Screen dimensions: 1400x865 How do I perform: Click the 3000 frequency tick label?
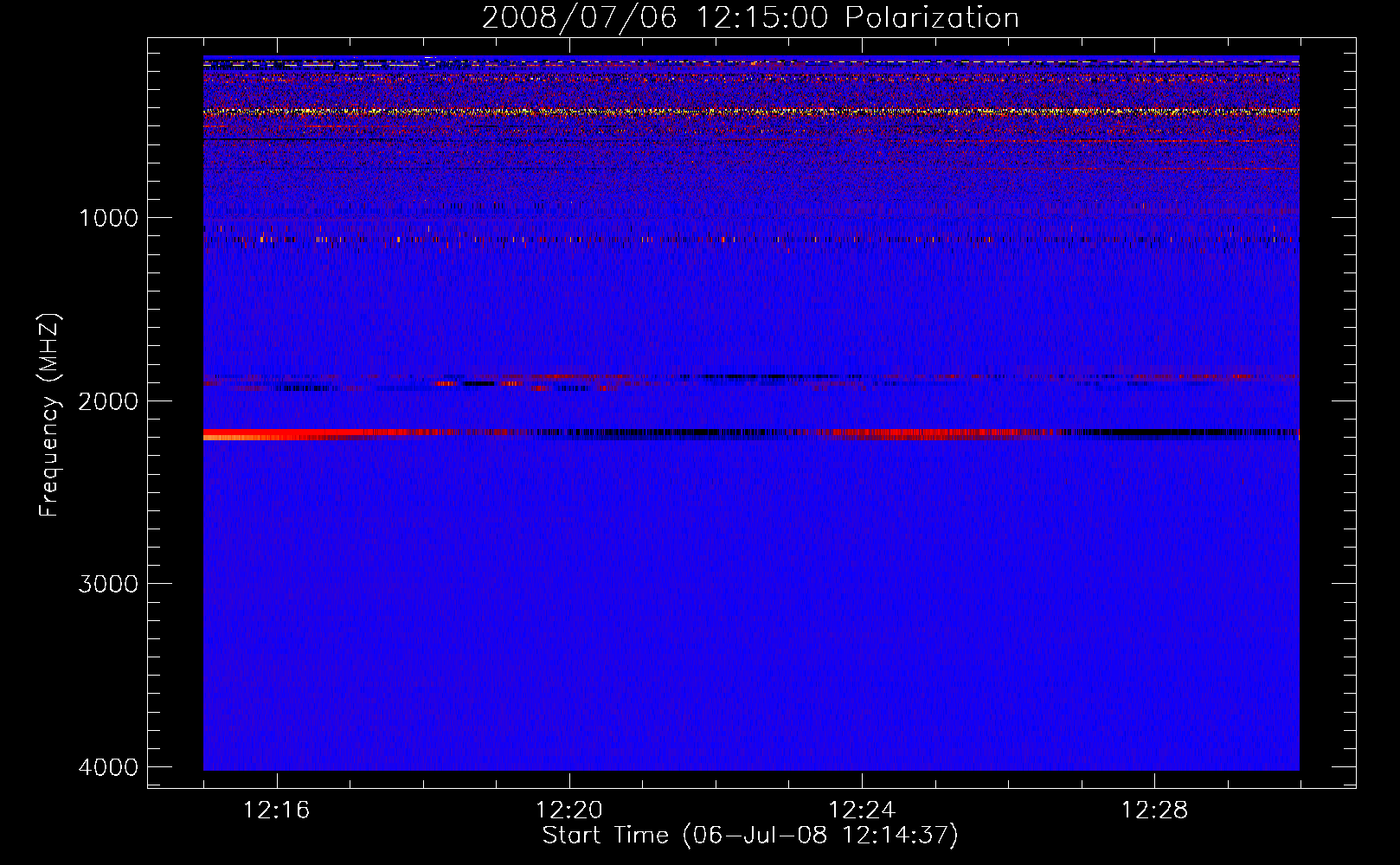tap(108, 583)
